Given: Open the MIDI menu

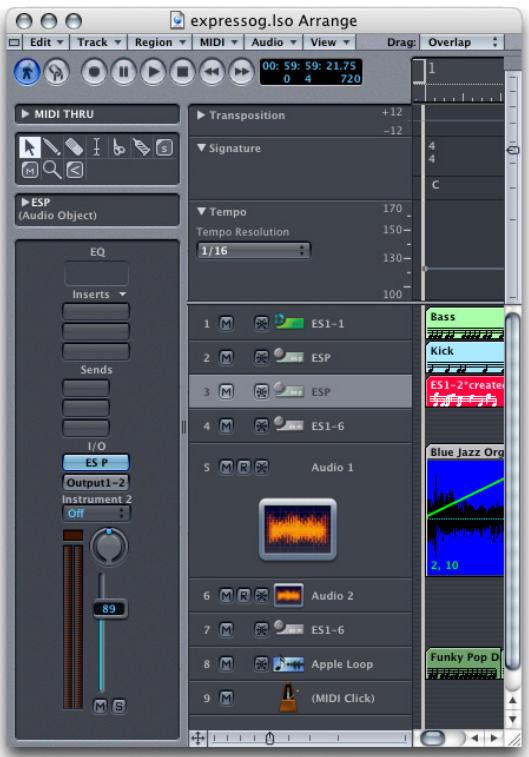Looking at the screenshot, I should click(218, 42).
